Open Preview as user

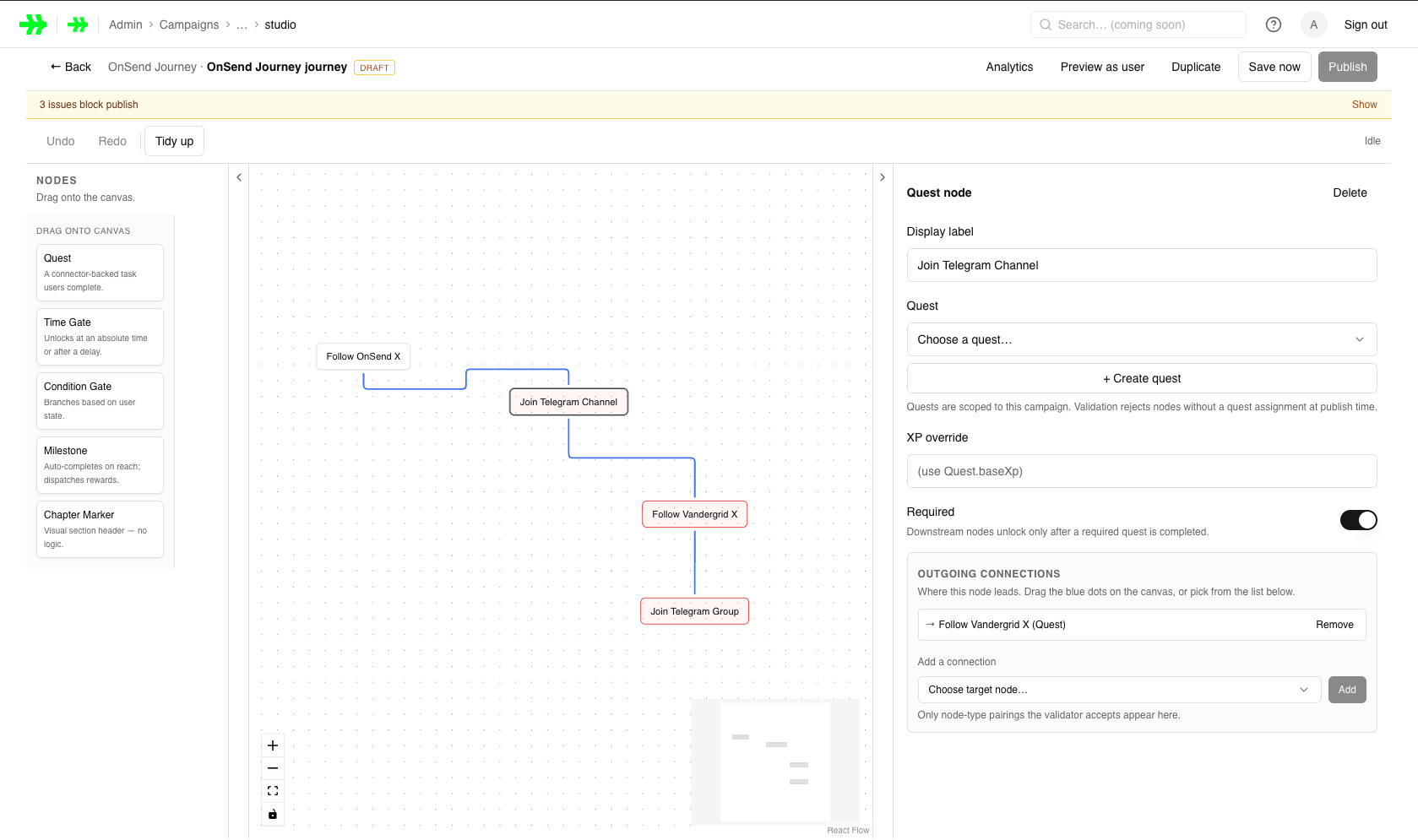pos(1102,67)
